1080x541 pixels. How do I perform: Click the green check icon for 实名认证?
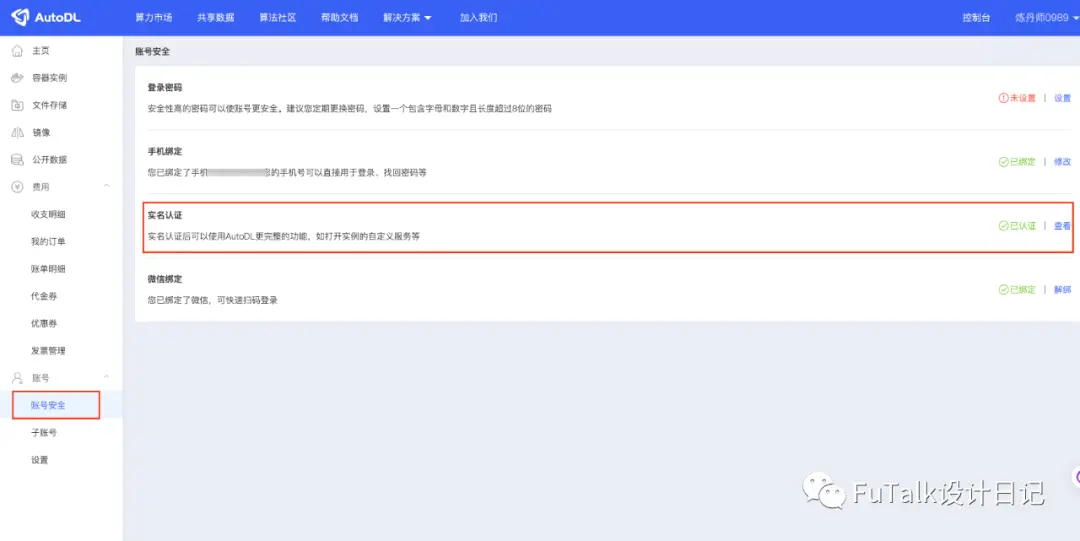(x=1003, y=226)
